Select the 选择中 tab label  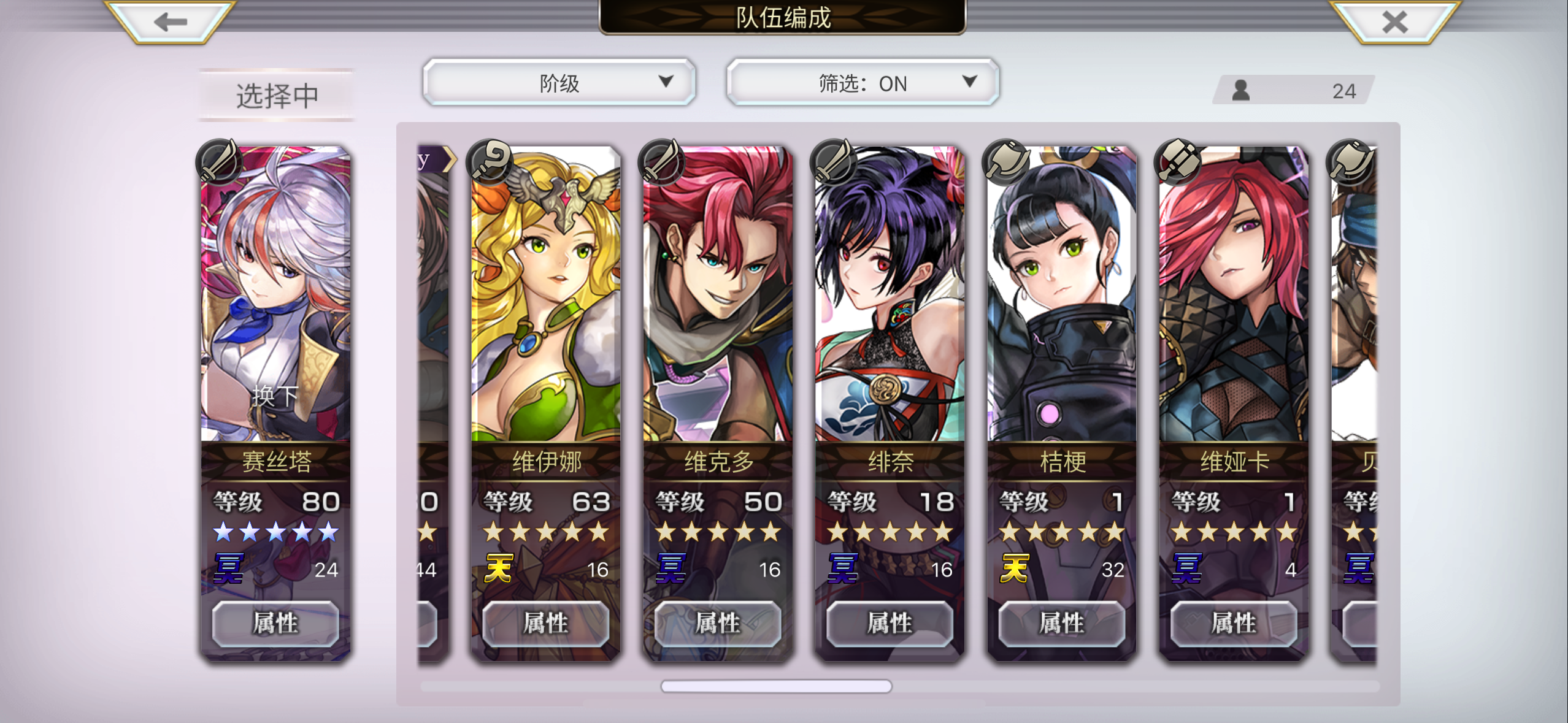click(277, 96)
